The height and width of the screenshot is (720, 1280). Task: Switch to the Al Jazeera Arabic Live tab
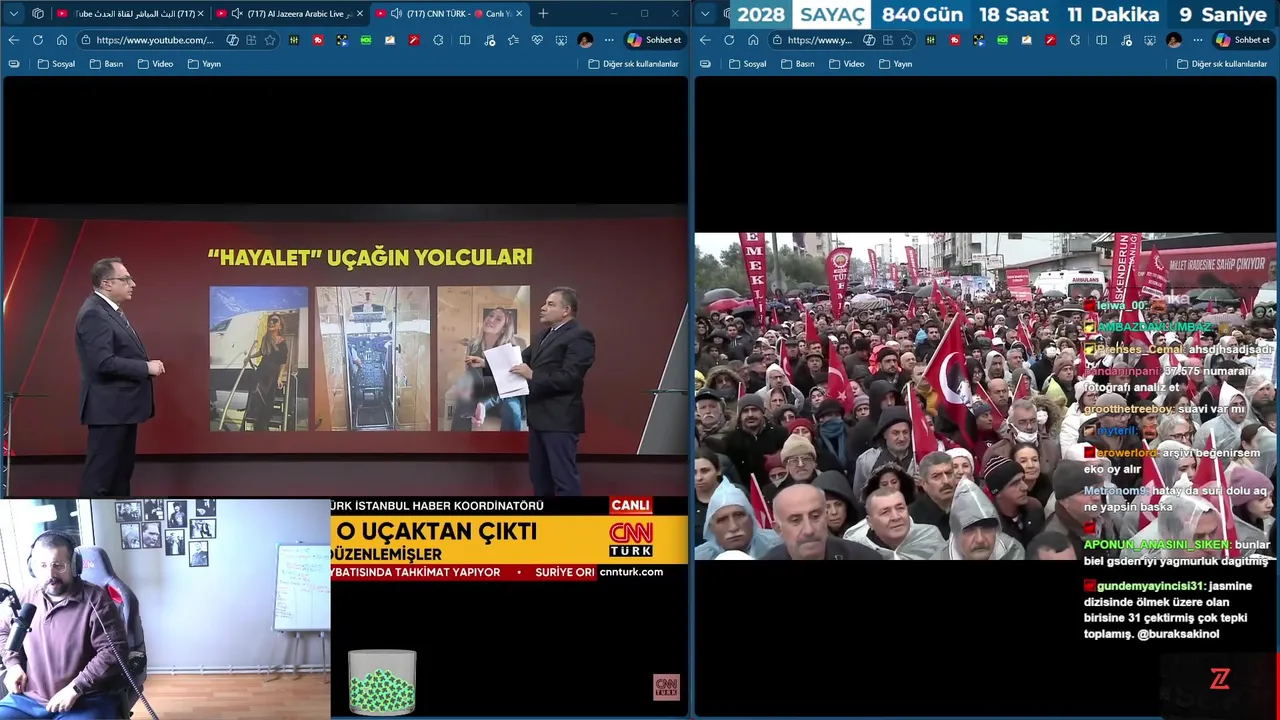click(x=290, y=14)
